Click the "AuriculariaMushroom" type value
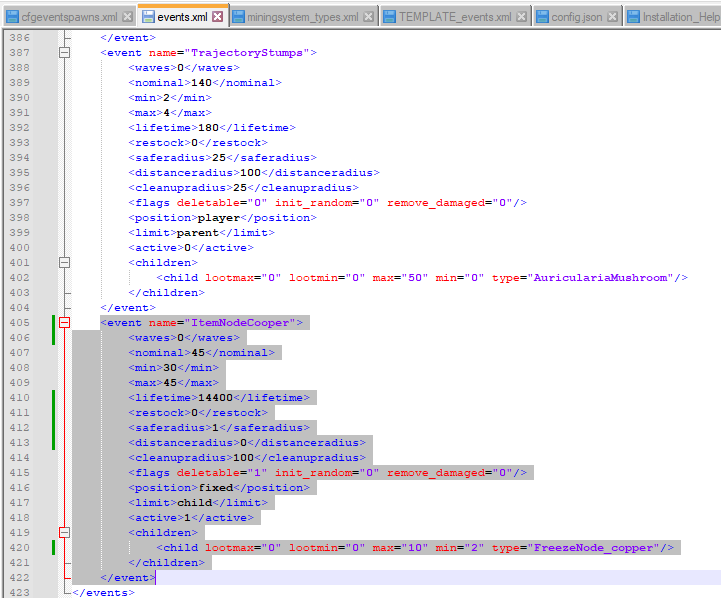Viewport: 721px width, 598px height. click(601, 278)
